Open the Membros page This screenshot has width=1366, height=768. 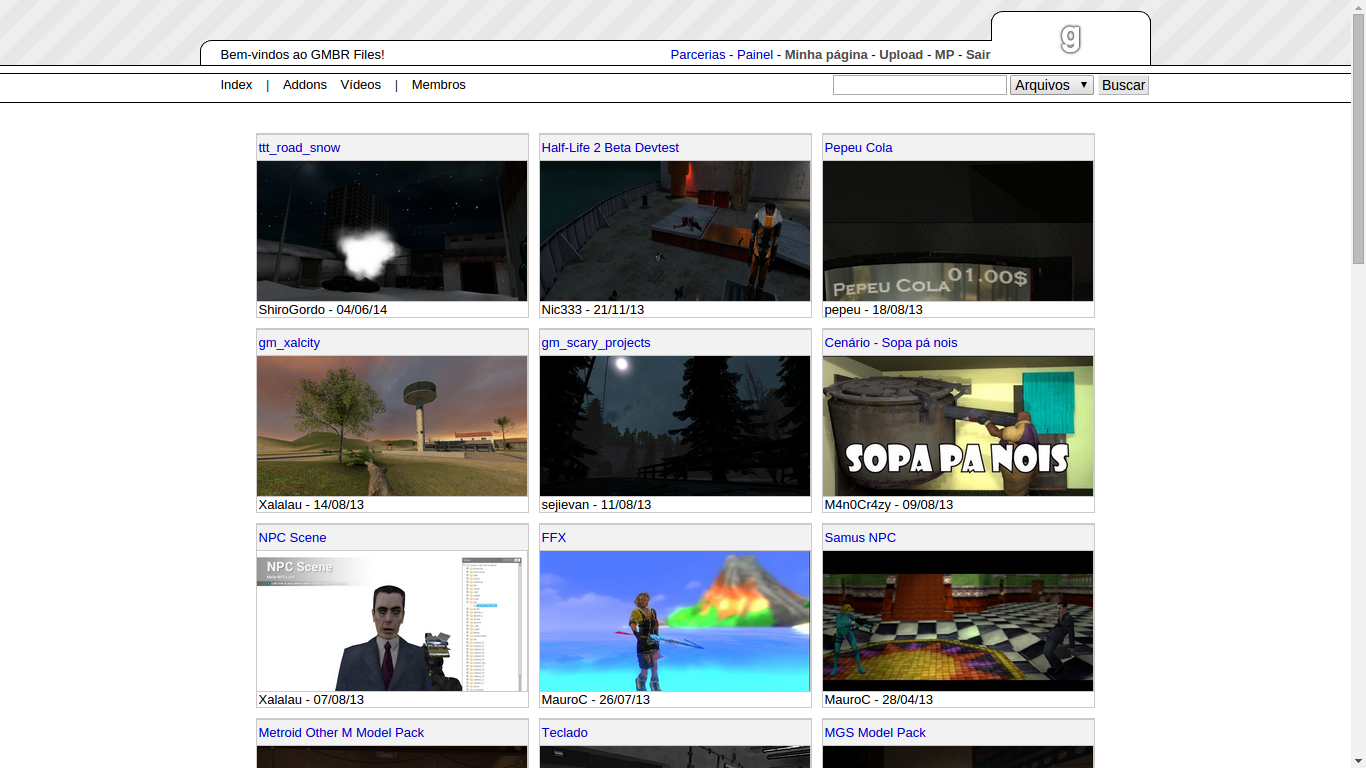click(438, 85)
